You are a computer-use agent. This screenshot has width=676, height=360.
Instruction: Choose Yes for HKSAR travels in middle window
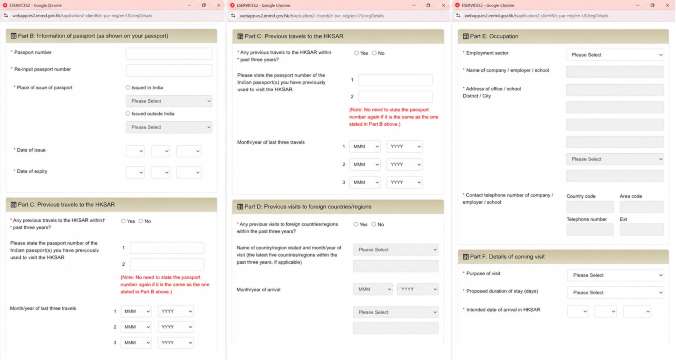pos(356,53)
